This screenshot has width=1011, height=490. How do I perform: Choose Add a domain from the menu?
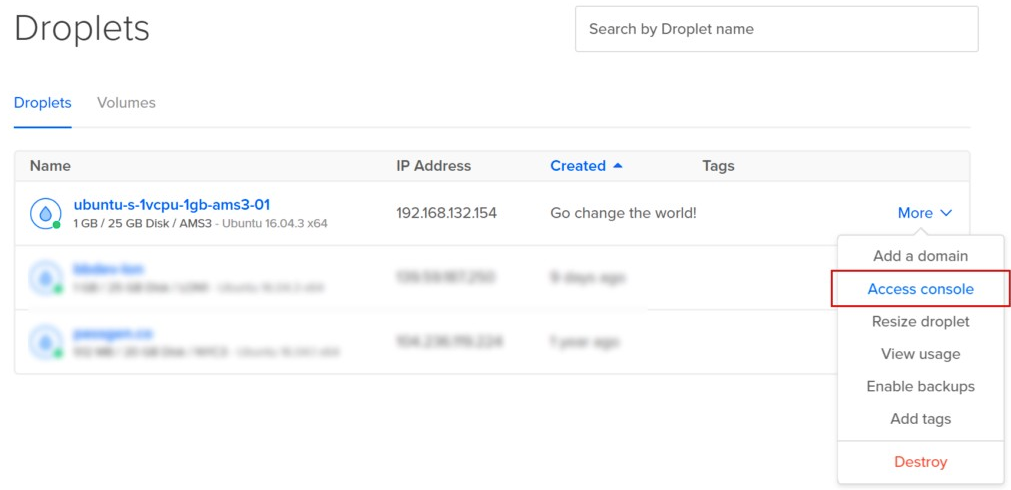click(x=920, y=256)
